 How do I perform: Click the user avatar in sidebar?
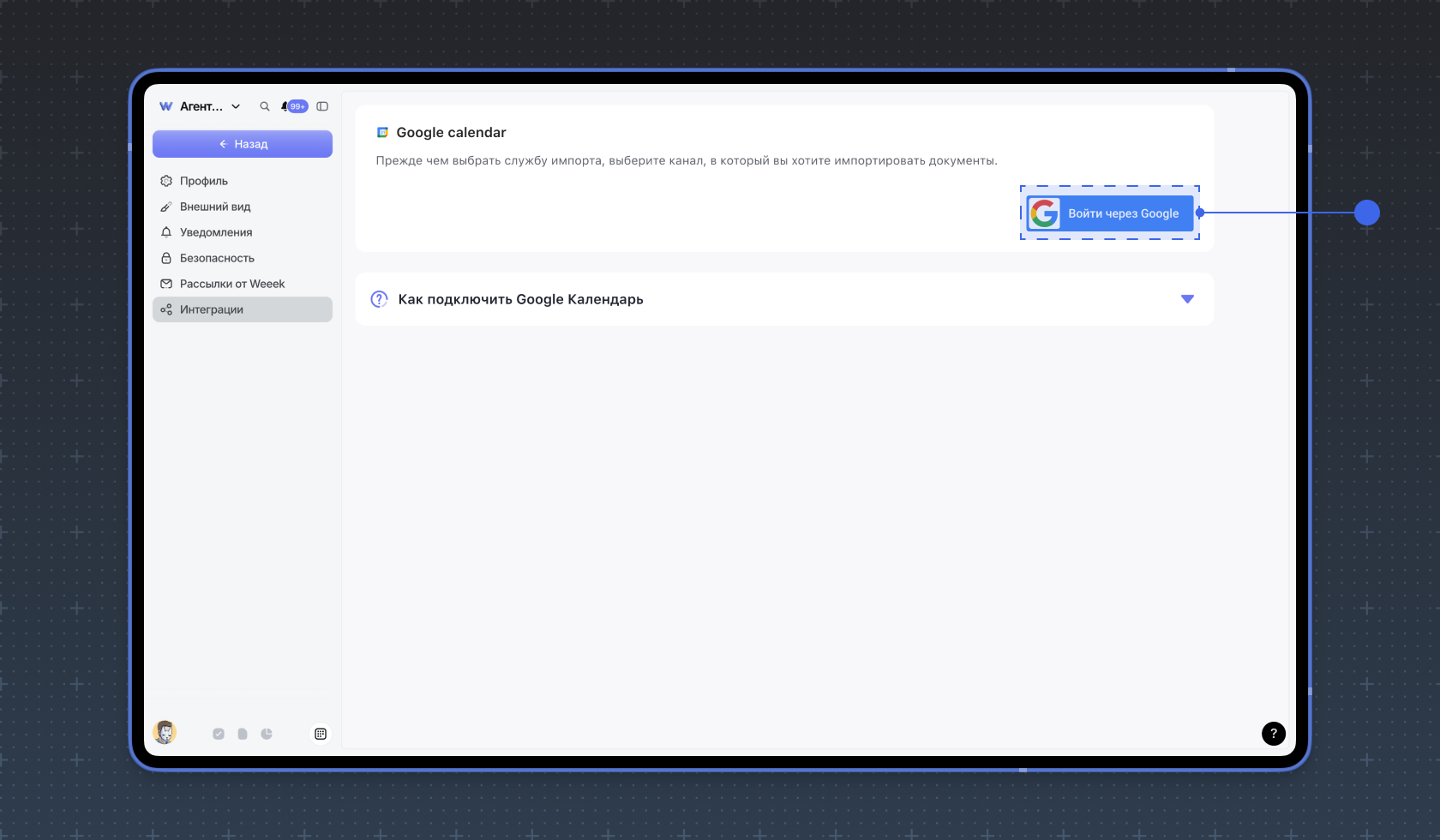(x=165, y=732)
